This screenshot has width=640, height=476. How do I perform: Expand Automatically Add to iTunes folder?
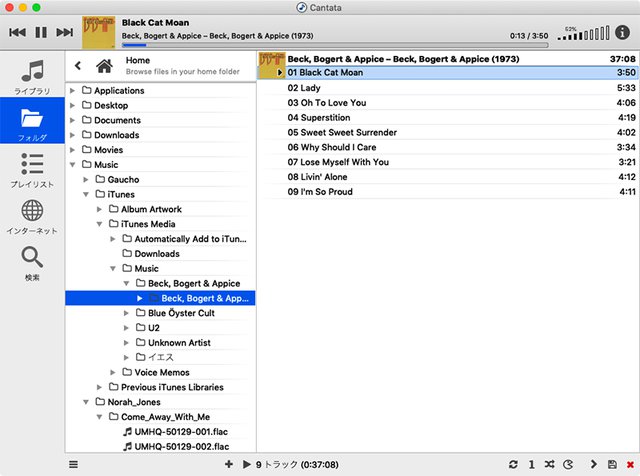[113, 239]
